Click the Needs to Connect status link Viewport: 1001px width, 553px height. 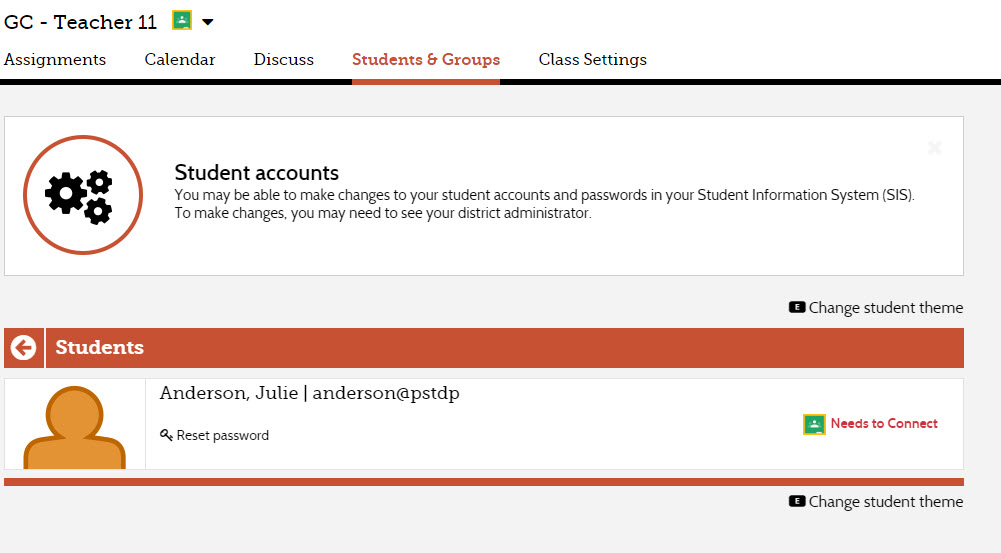click(884, 424)
